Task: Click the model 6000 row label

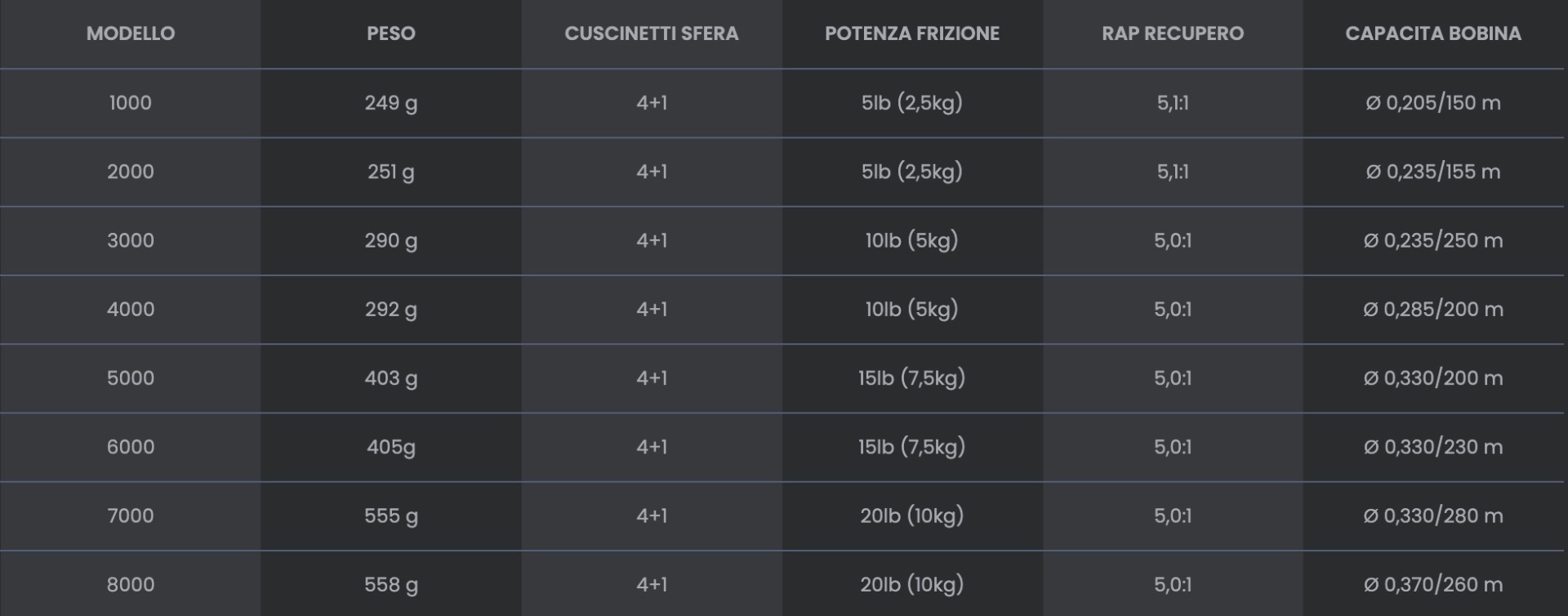Action: [131, 447]
